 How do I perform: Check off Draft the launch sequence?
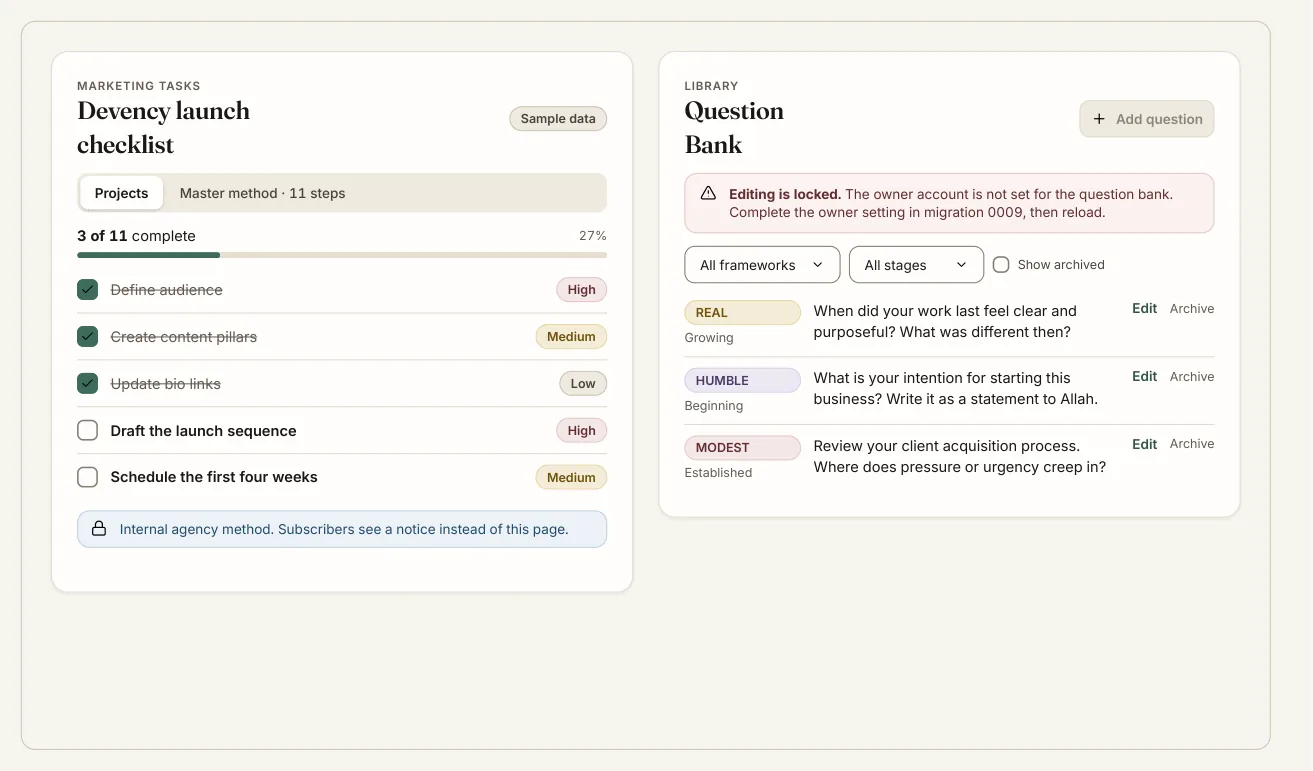tap(88, 431)
